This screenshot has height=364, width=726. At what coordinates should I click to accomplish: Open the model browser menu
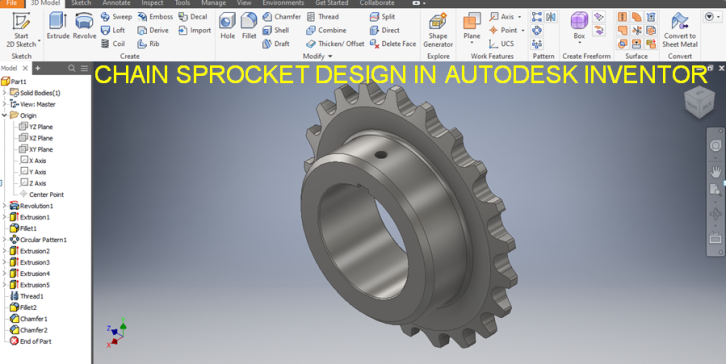84,68
